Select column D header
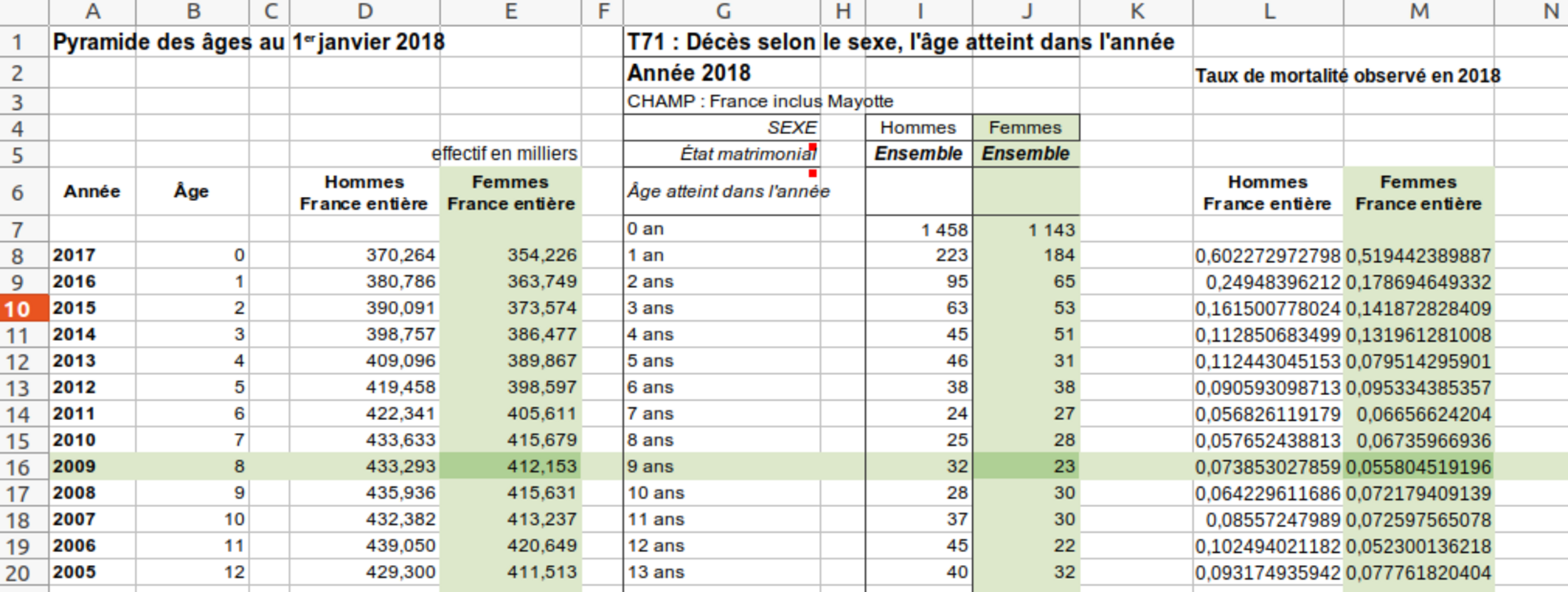1568x592 pixels. [364, 11]
